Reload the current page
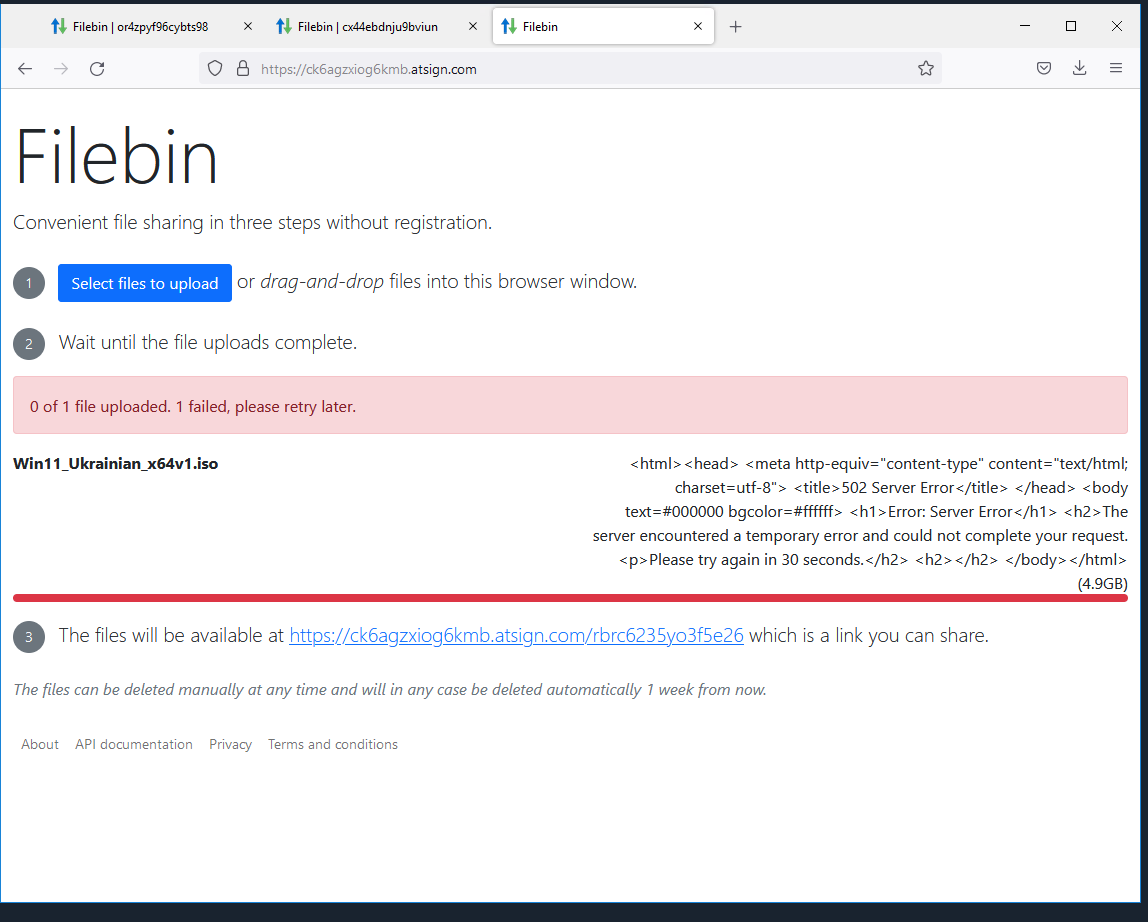Screen dimensions: 1148x922 (x=97, y=69)
